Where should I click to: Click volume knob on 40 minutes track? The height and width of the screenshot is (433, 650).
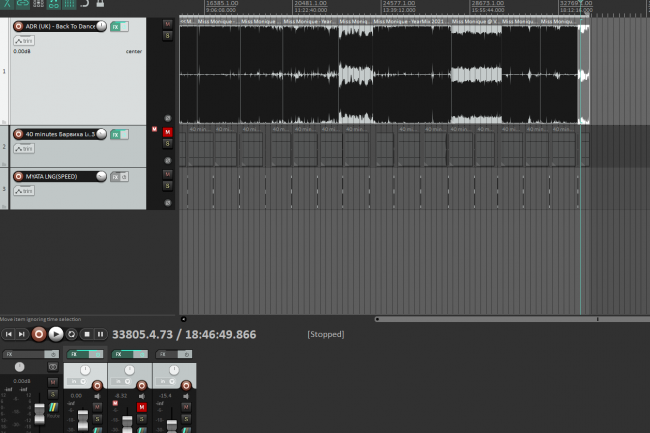[101, 134]
